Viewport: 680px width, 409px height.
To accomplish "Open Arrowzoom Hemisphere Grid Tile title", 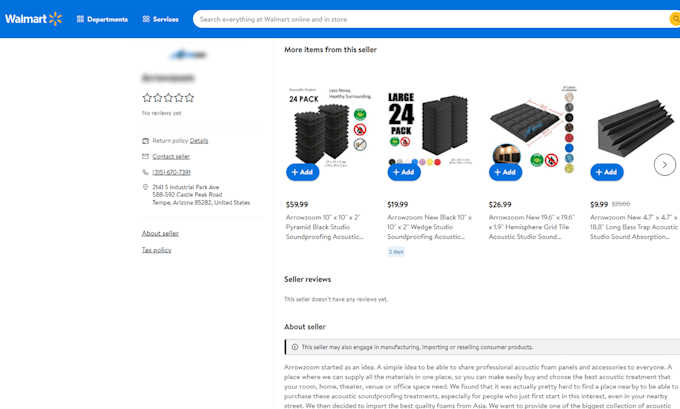I will [x=531, y=227].
